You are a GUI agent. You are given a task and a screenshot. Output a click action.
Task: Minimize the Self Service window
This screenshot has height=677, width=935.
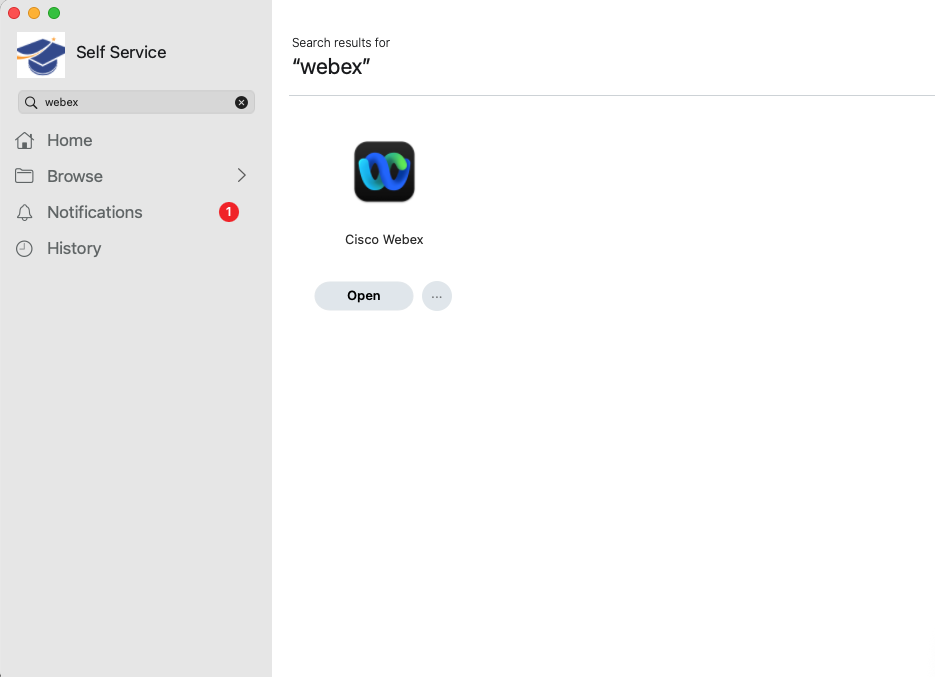click(34, 13)
